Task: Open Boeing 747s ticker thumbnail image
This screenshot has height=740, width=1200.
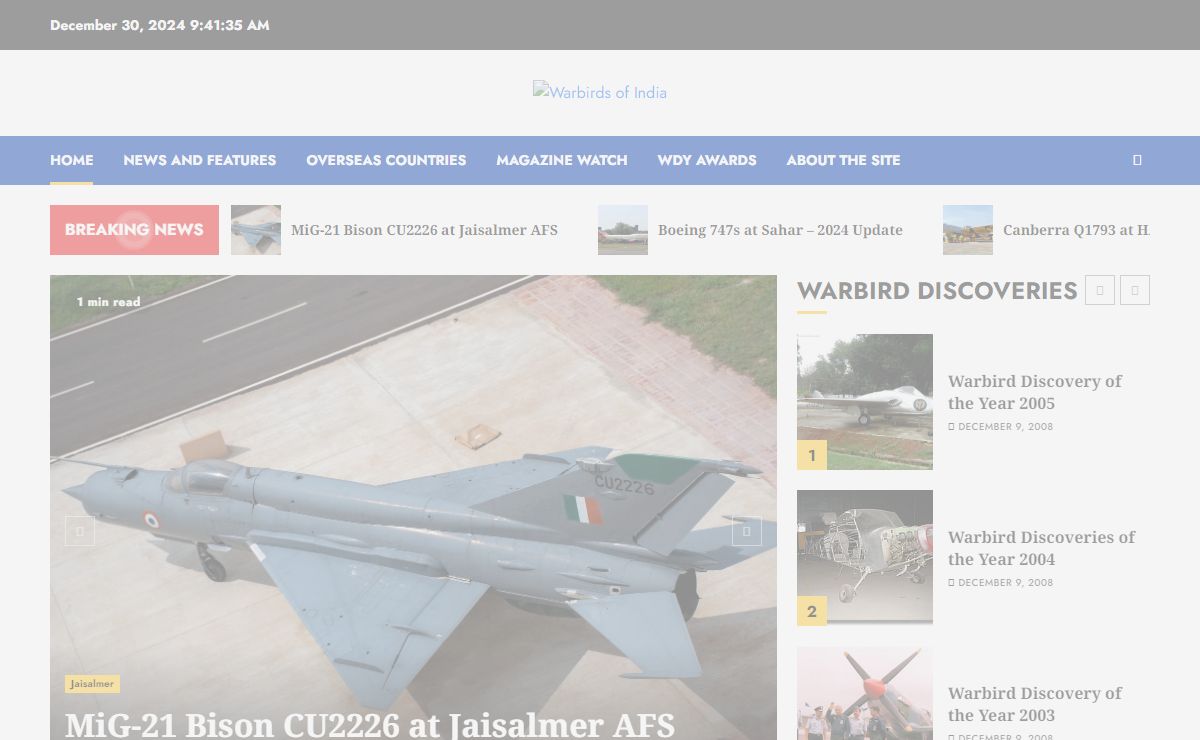Action: [x=623, y=230]
